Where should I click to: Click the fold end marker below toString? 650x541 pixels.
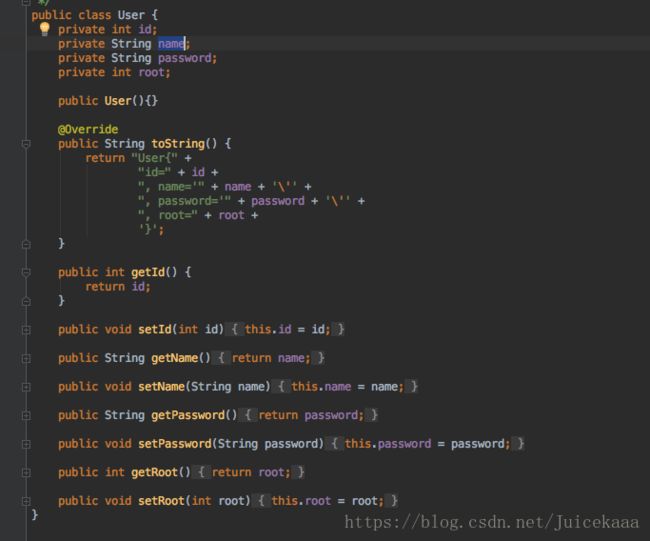coord(26,245)
